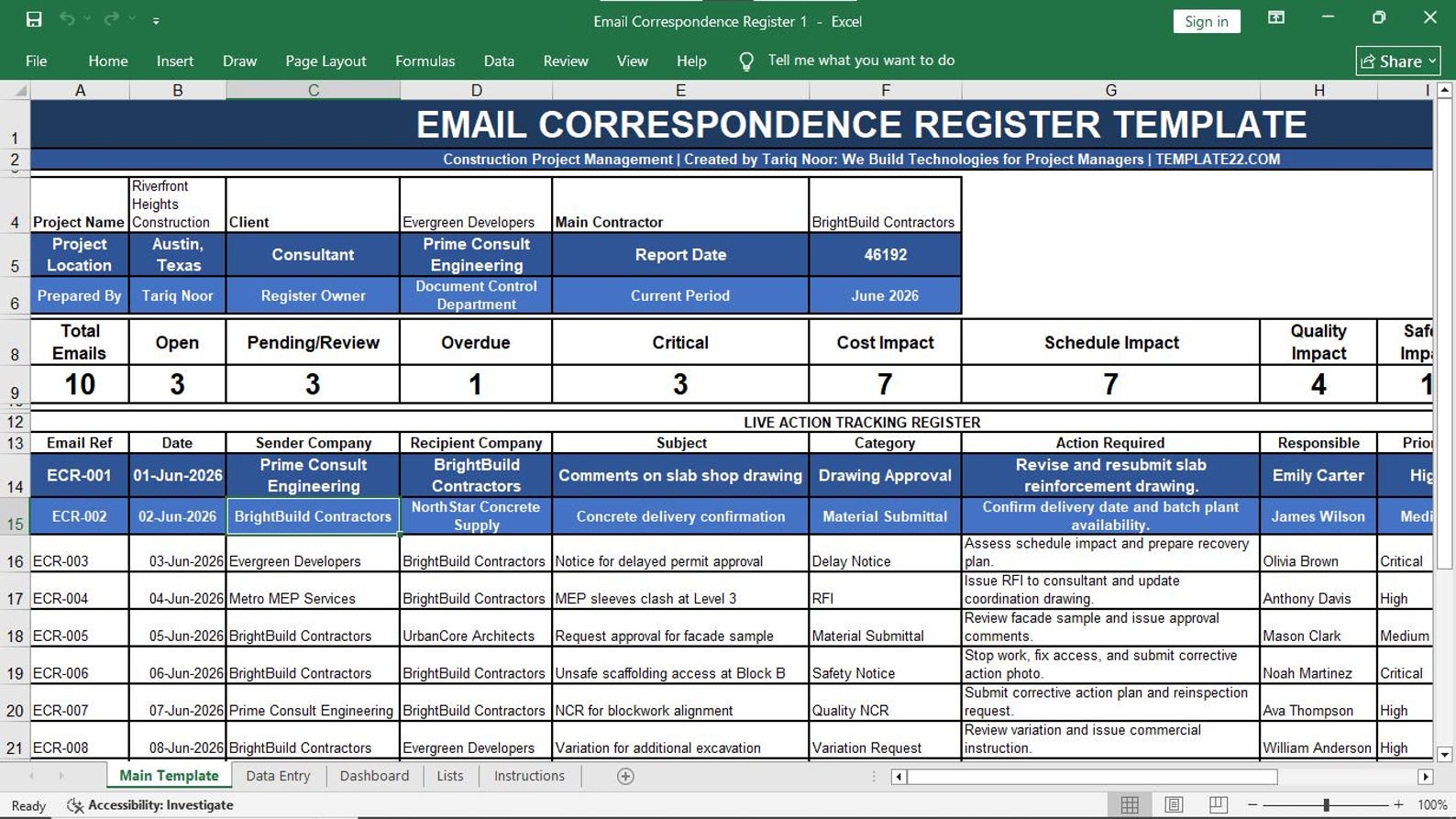The image size is (1456, 819).
Task: Select the June 2026 cell
Action: click(885, 295)
